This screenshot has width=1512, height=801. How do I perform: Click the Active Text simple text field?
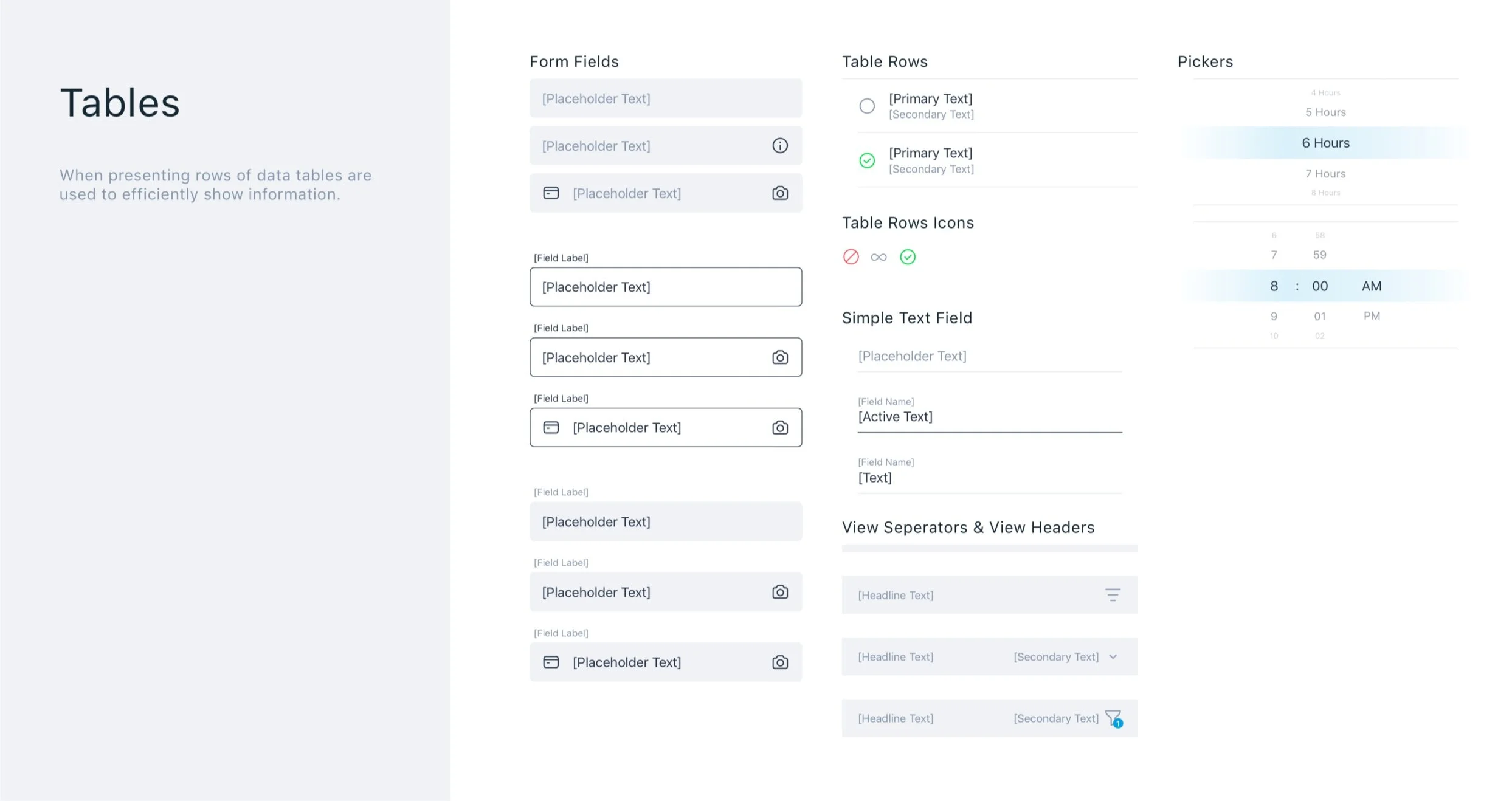989,417
